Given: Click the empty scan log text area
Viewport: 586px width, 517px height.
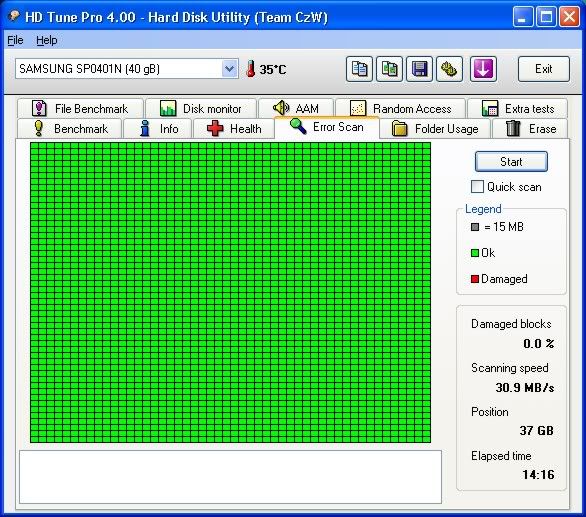Looking at the screenshot, I should pyautogui.click(x=230, y=477).
